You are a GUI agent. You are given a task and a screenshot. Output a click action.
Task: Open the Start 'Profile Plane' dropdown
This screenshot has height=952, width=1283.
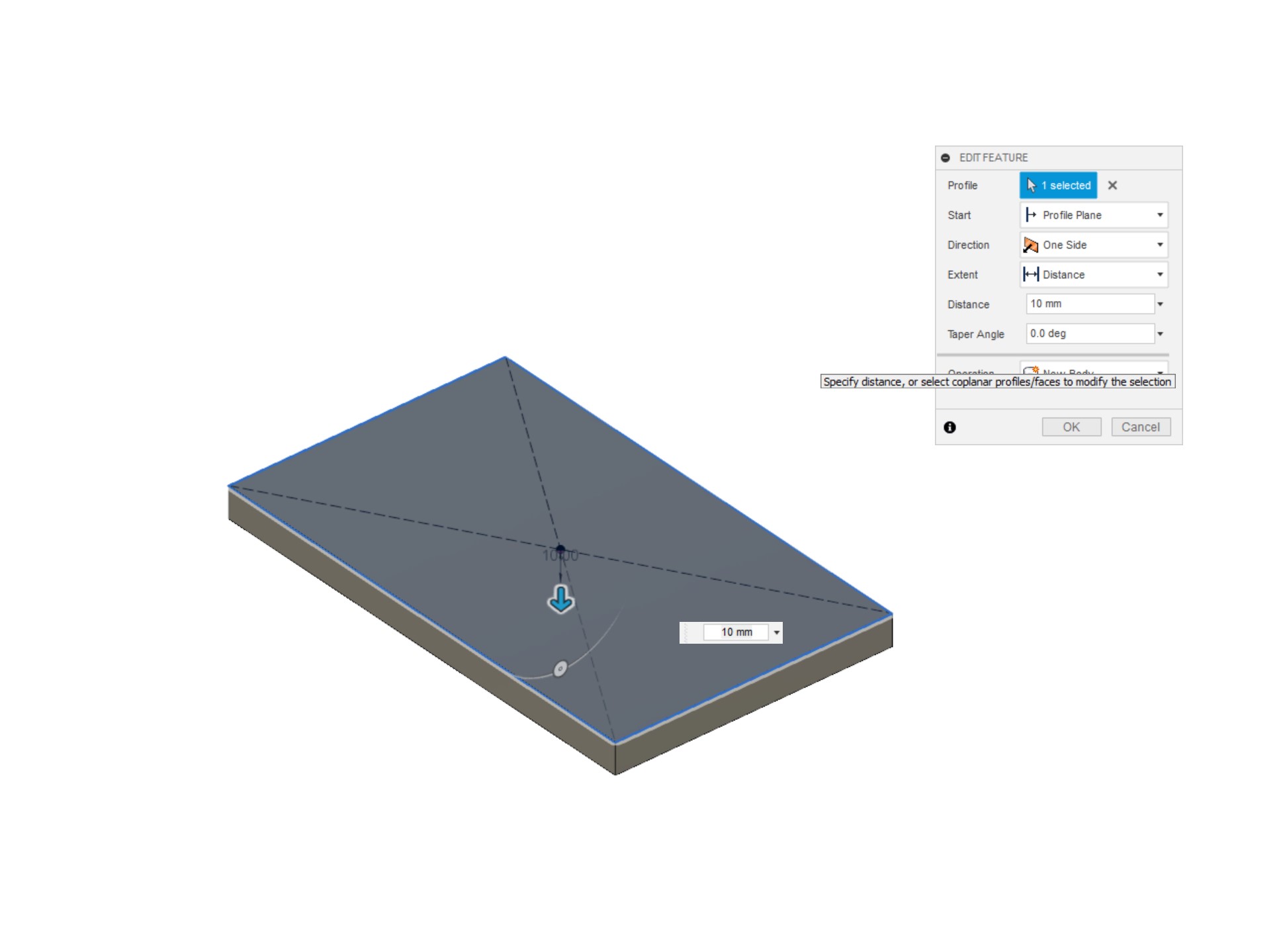tap(1093, 215)
